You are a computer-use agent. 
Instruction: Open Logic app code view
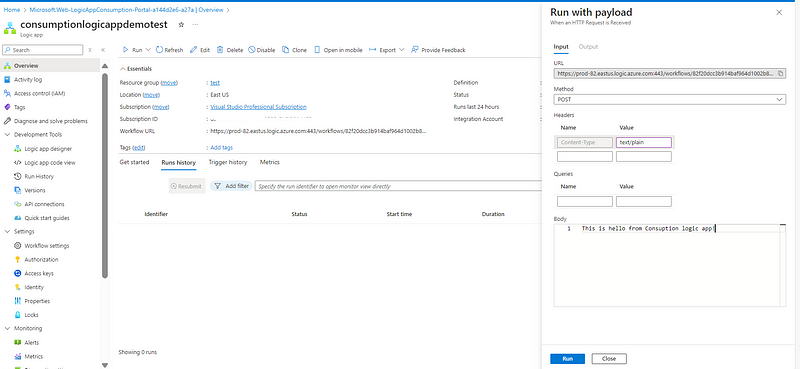click(51, 162)
